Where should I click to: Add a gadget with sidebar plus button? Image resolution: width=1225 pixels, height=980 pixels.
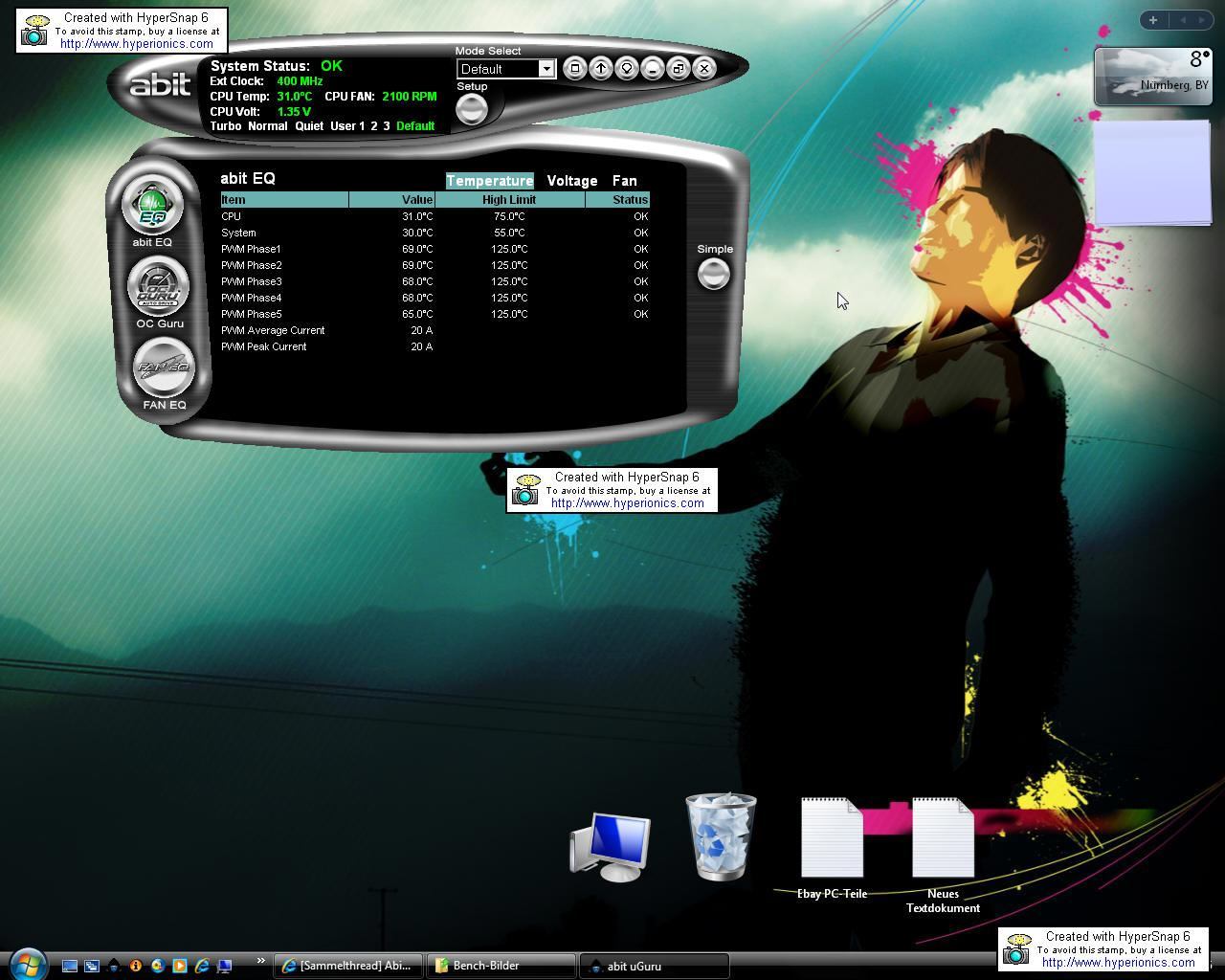tap(1153, 19)
